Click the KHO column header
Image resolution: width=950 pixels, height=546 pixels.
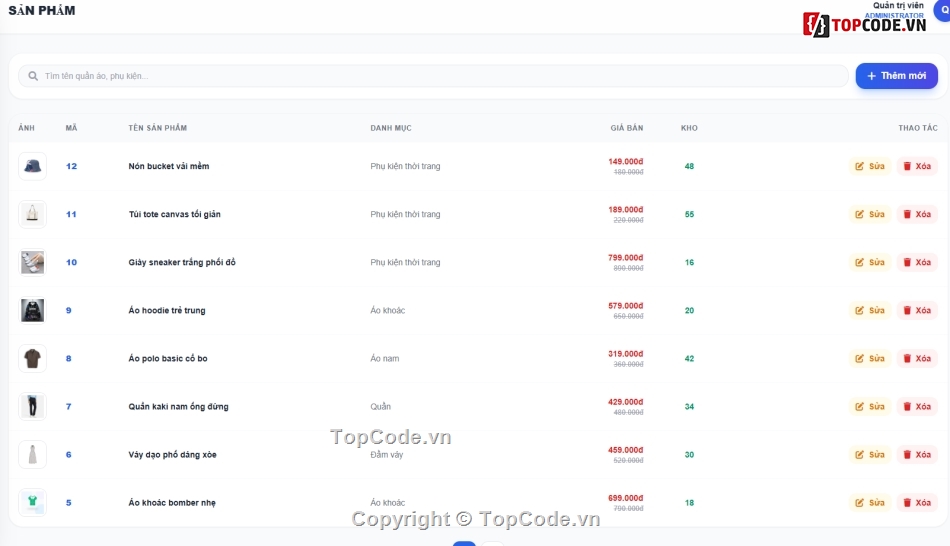tap(689, 128)
